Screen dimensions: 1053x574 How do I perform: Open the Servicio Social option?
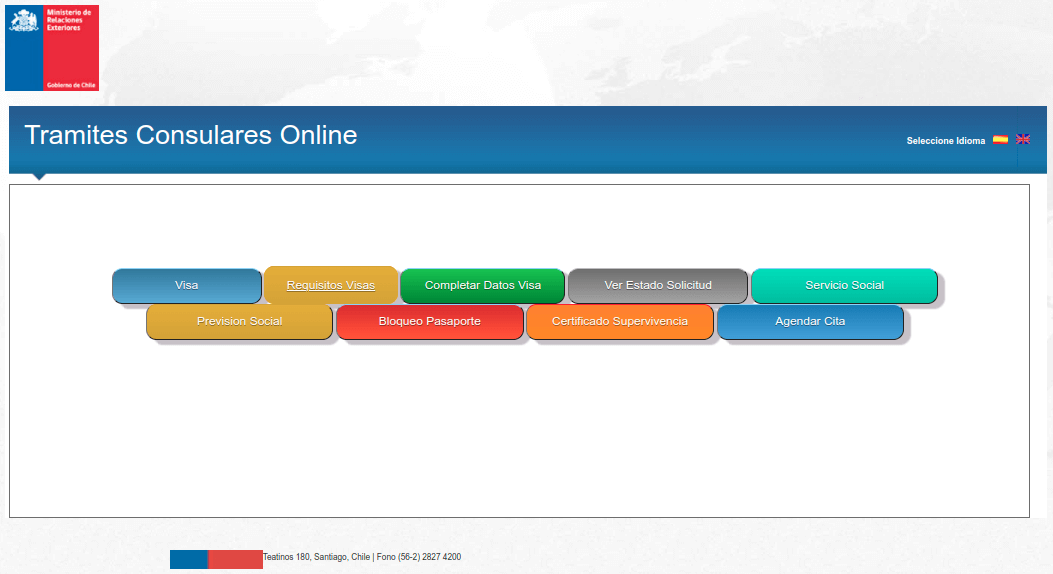[x=844, y=286]
